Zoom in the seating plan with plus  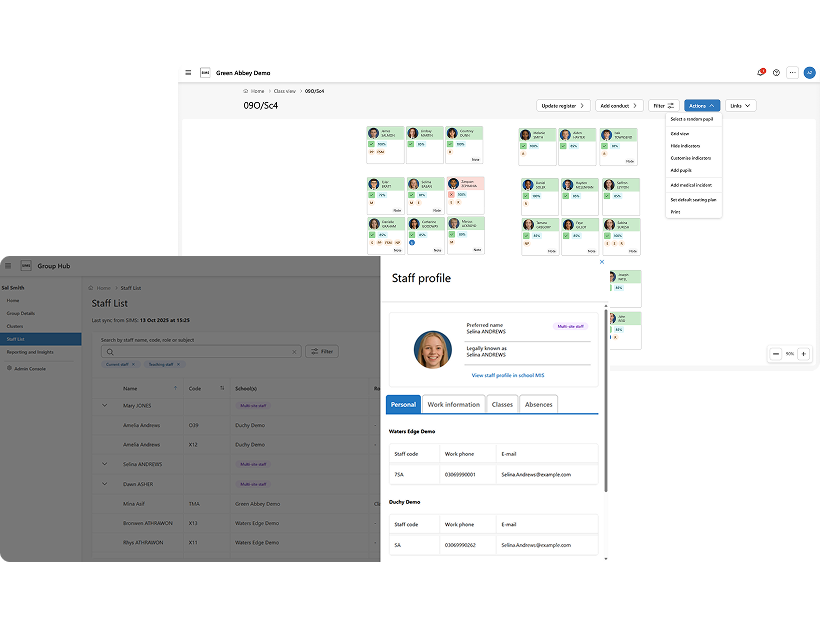point(803,353)
